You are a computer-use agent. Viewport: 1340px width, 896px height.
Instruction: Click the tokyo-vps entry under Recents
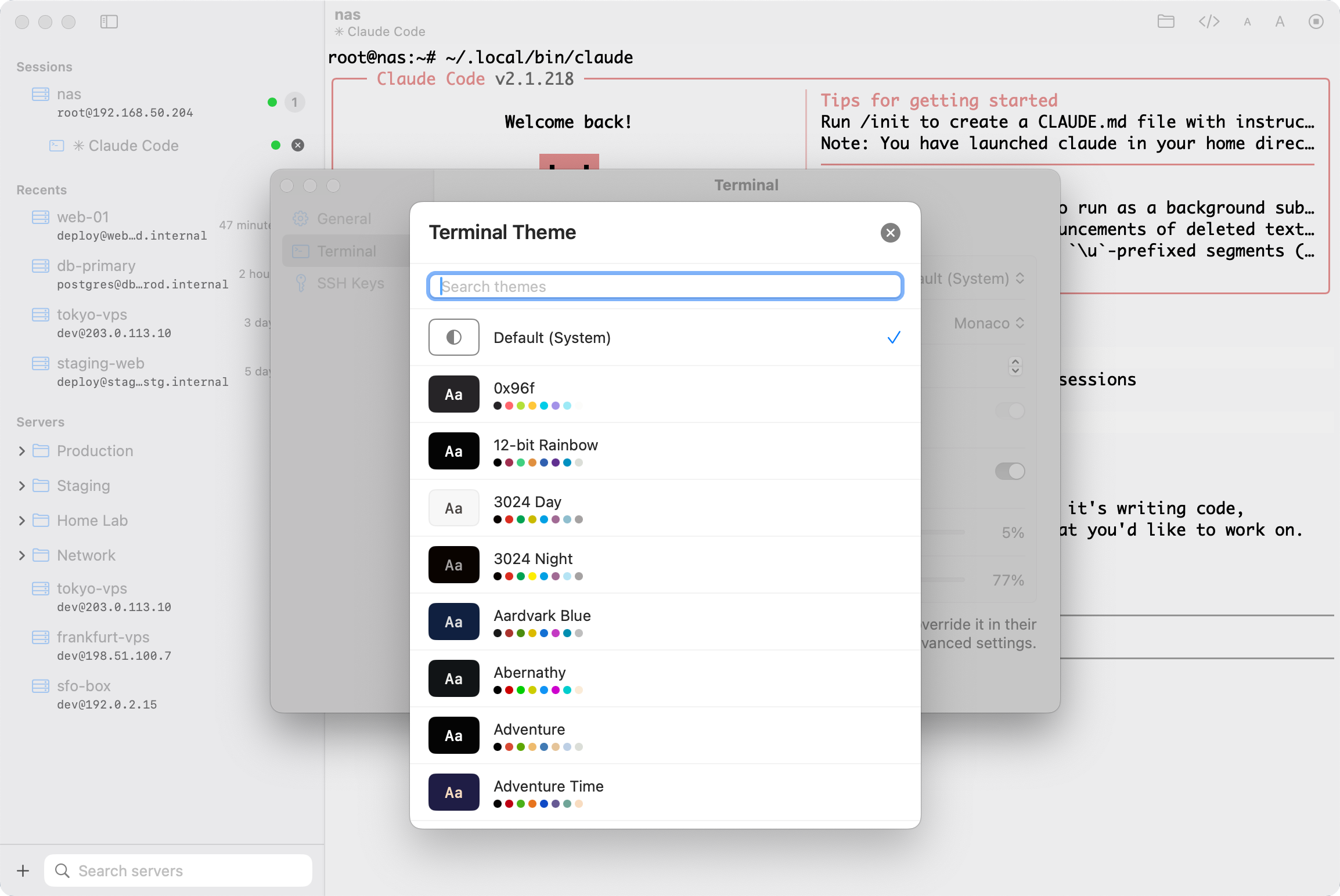143,323
